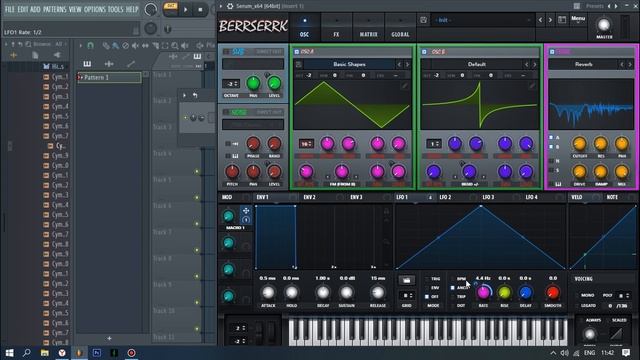The image size is (640, 360).
Task: Toggle OSC B on/off checkbox
Action: [424, 52]
